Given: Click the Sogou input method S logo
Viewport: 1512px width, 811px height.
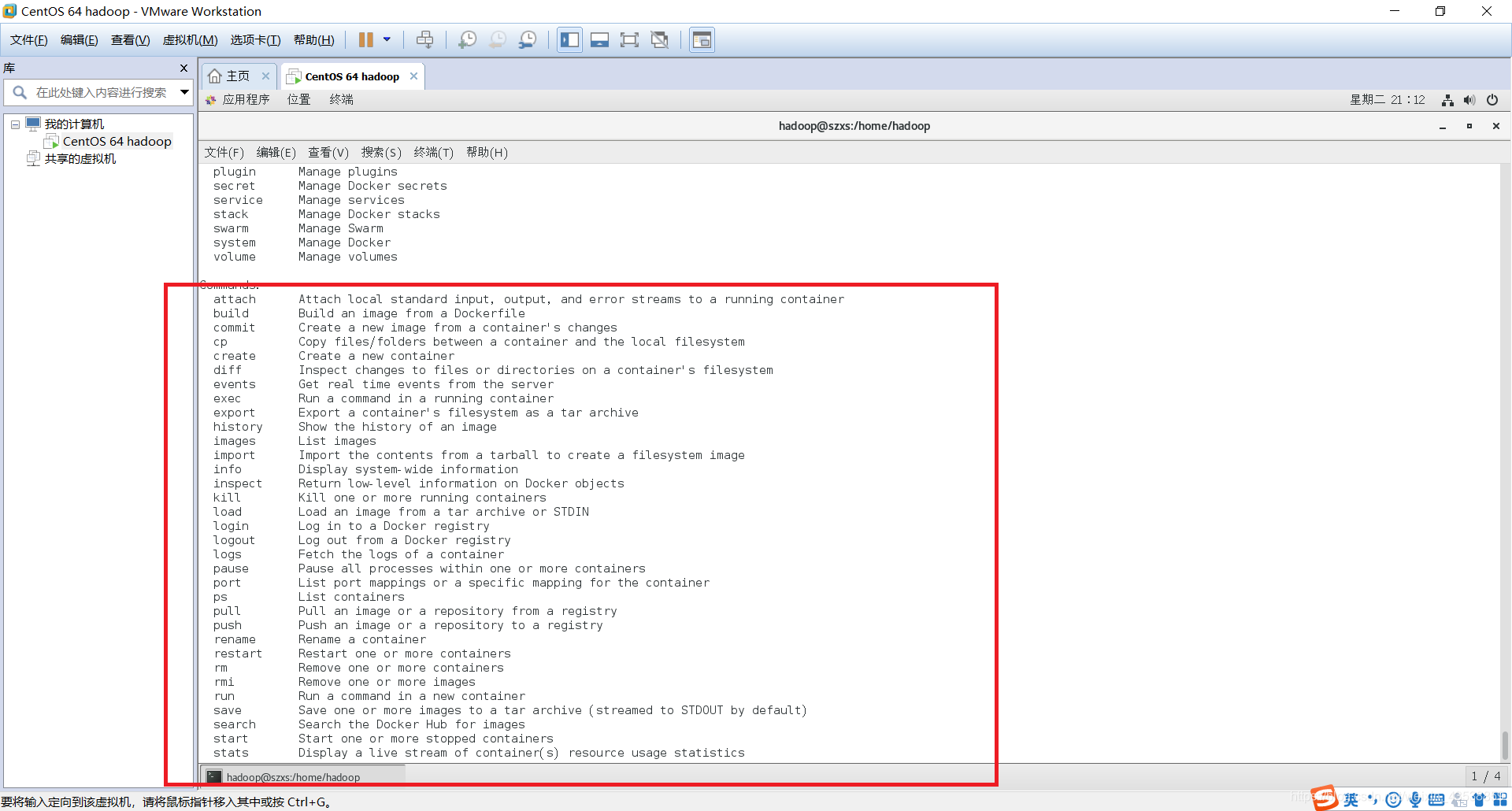Looking at the screenshot, I should pyautogui.click(x=1325, y=798).
